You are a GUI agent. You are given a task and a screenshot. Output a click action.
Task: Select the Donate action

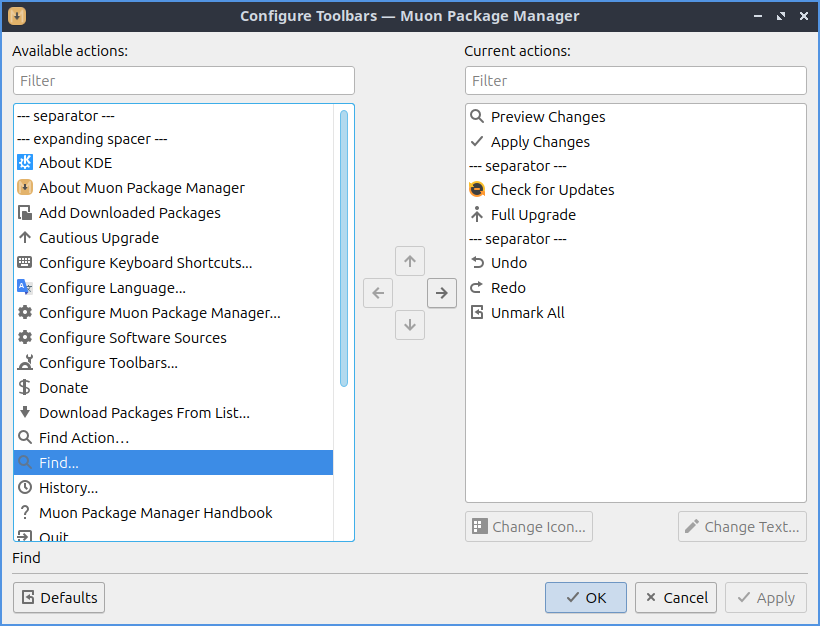(x=63, y=388)
